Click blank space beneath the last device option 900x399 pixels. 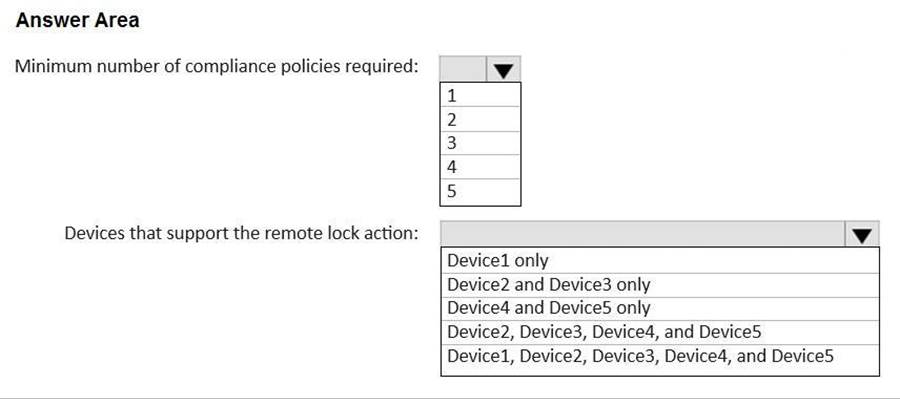click(x=660, y=371)
